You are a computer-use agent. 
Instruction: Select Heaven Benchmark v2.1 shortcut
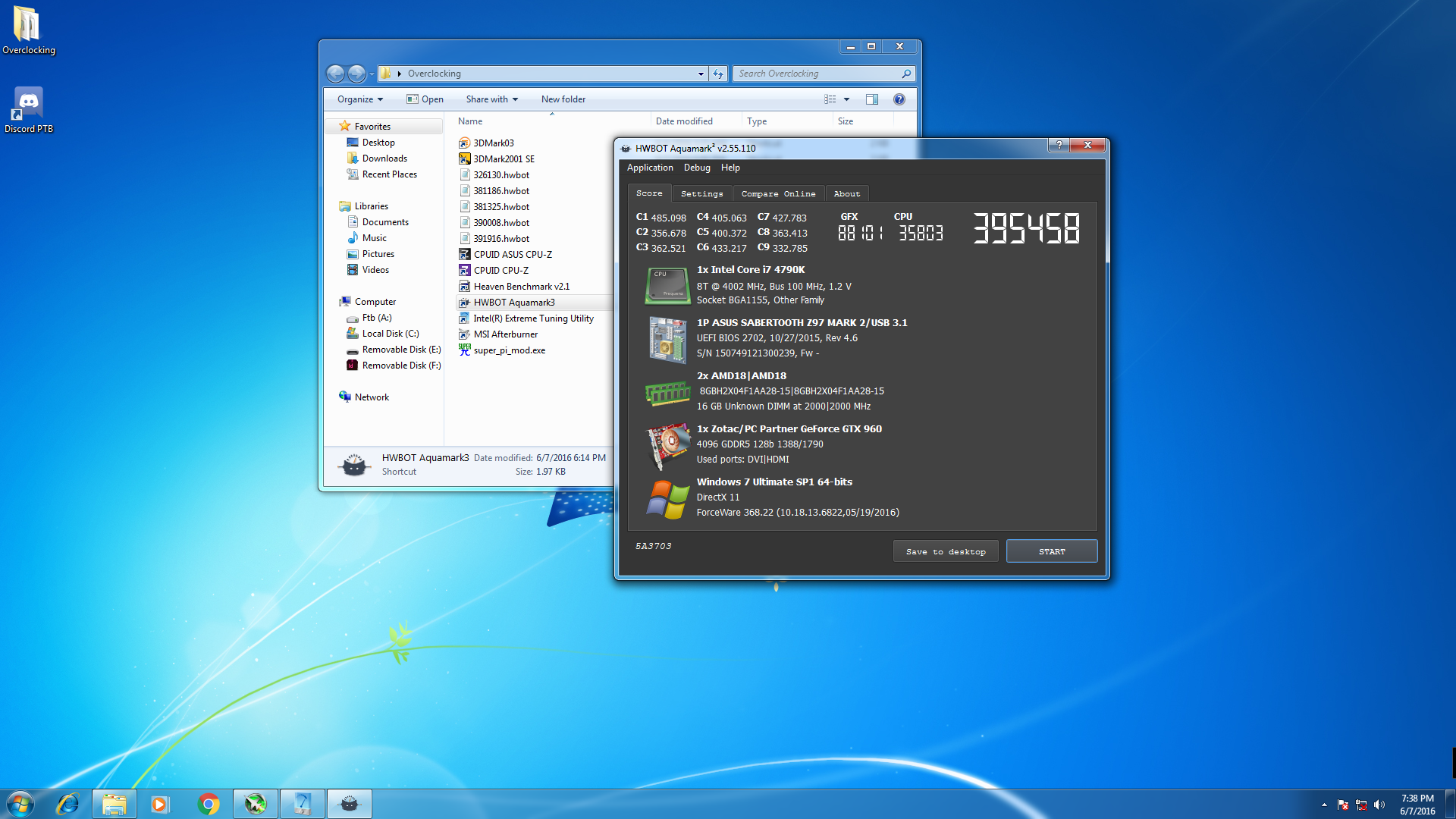point(514,286)
